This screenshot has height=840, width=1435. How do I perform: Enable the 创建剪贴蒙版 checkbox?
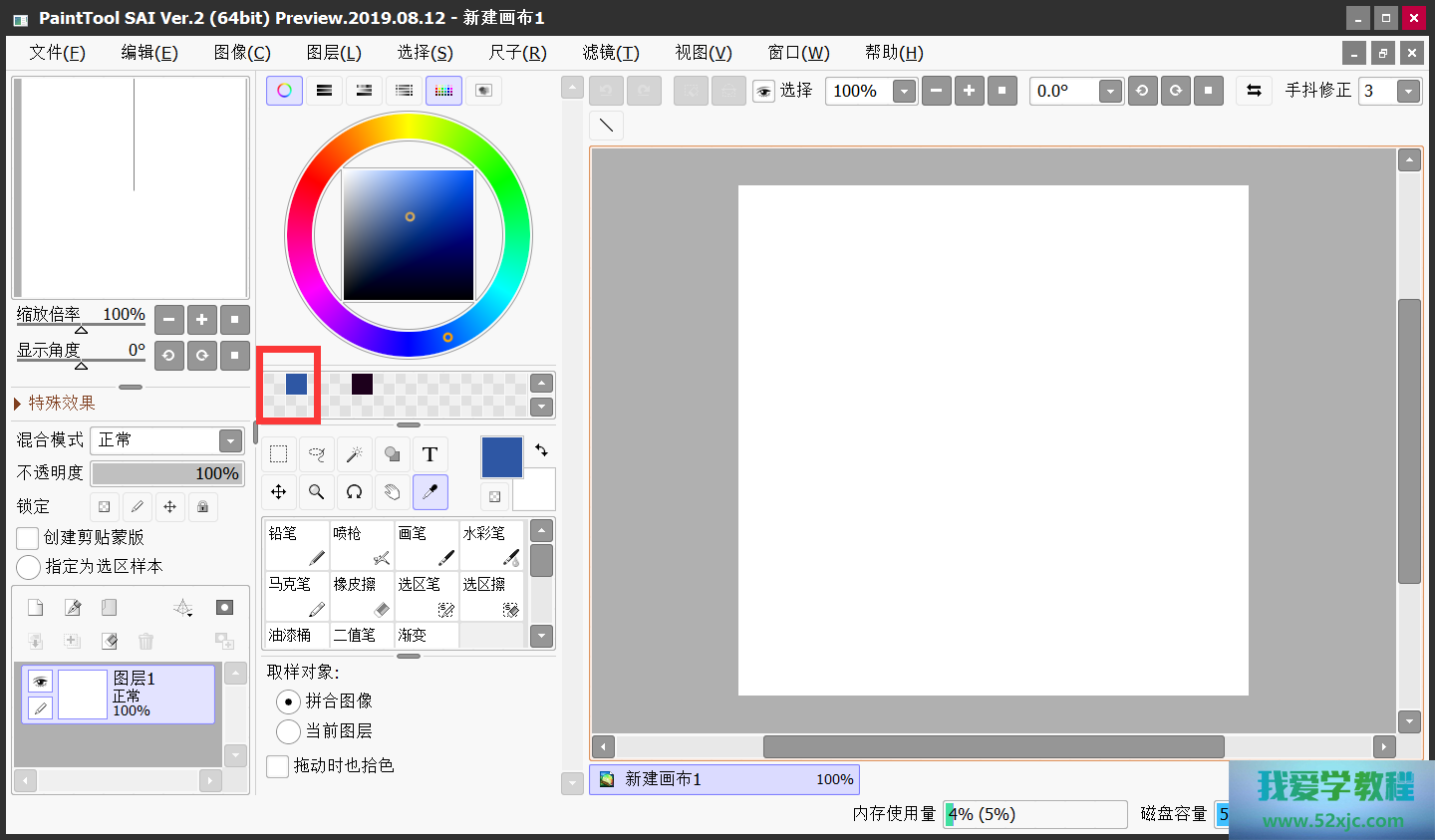pos(28,538)
